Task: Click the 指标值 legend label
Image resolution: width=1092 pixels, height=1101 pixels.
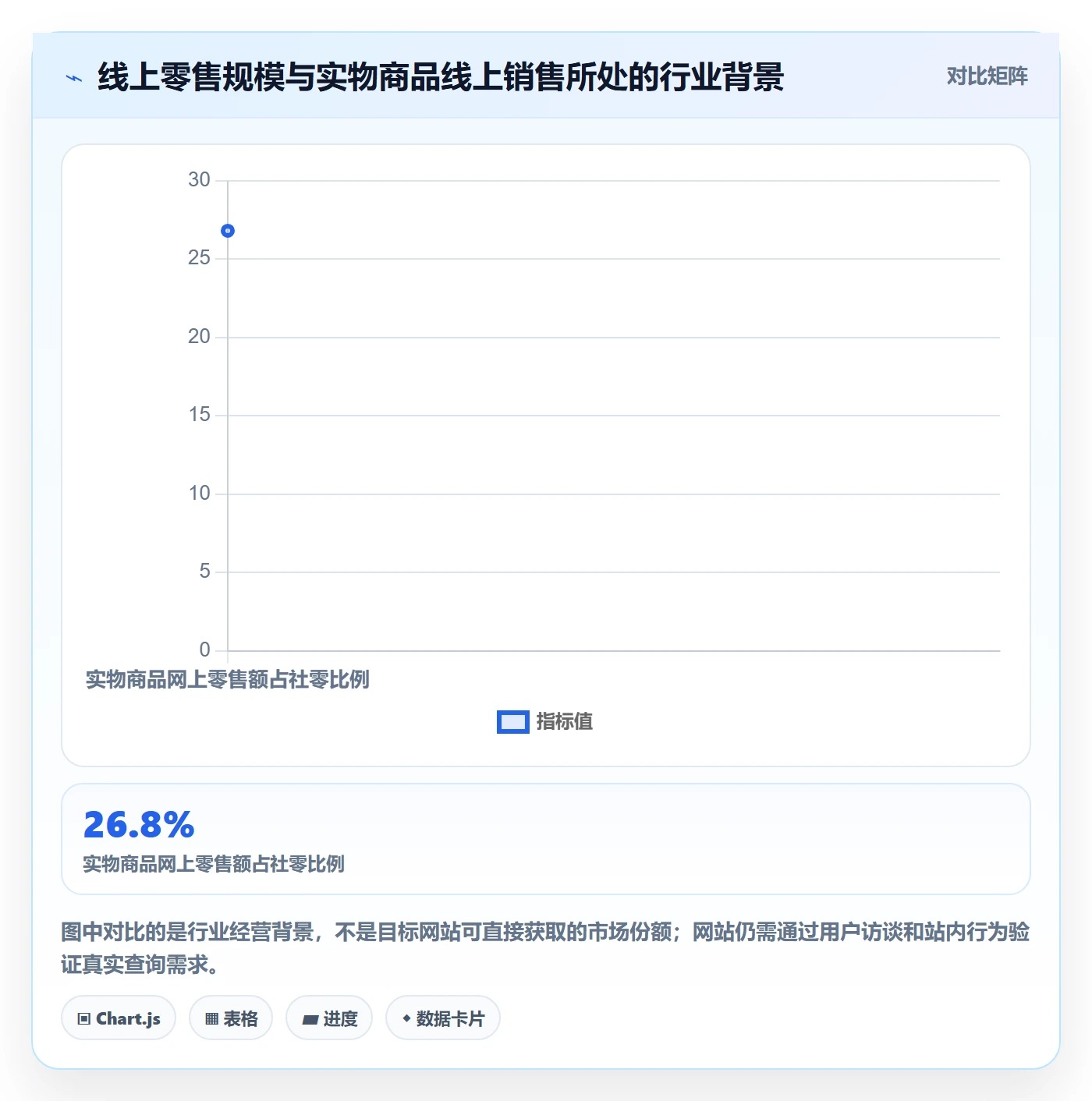Action: click(x=565, y=722)
